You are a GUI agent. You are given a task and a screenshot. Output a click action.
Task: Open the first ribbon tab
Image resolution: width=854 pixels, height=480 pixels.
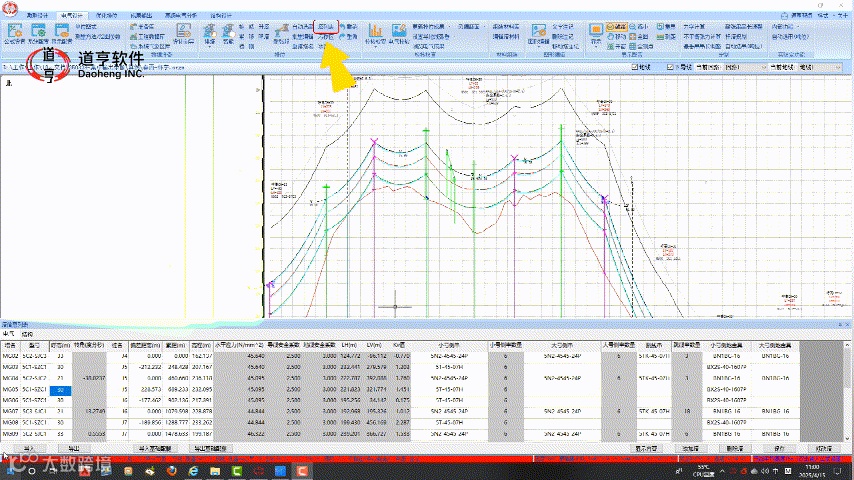click(36, 17)
